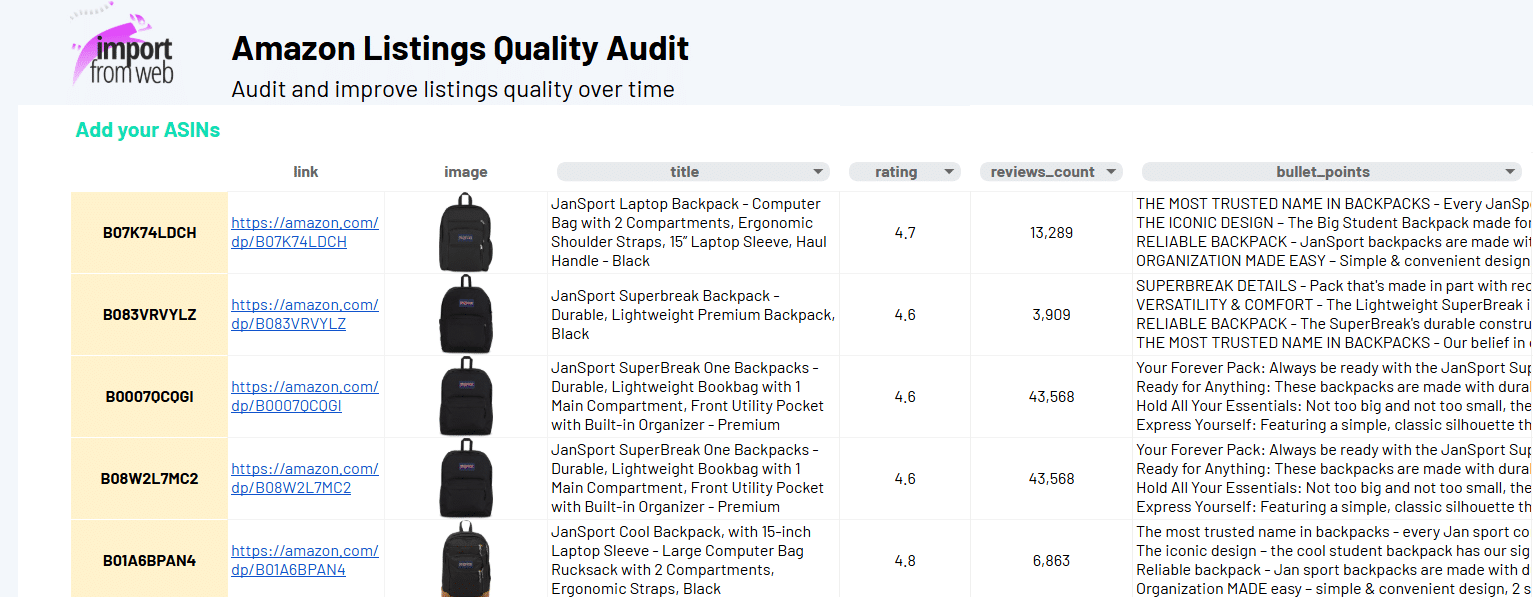Viewport: 1533px width, 597px height.
Task: Click the 4.8 rating cell
Action: [904, 561]
